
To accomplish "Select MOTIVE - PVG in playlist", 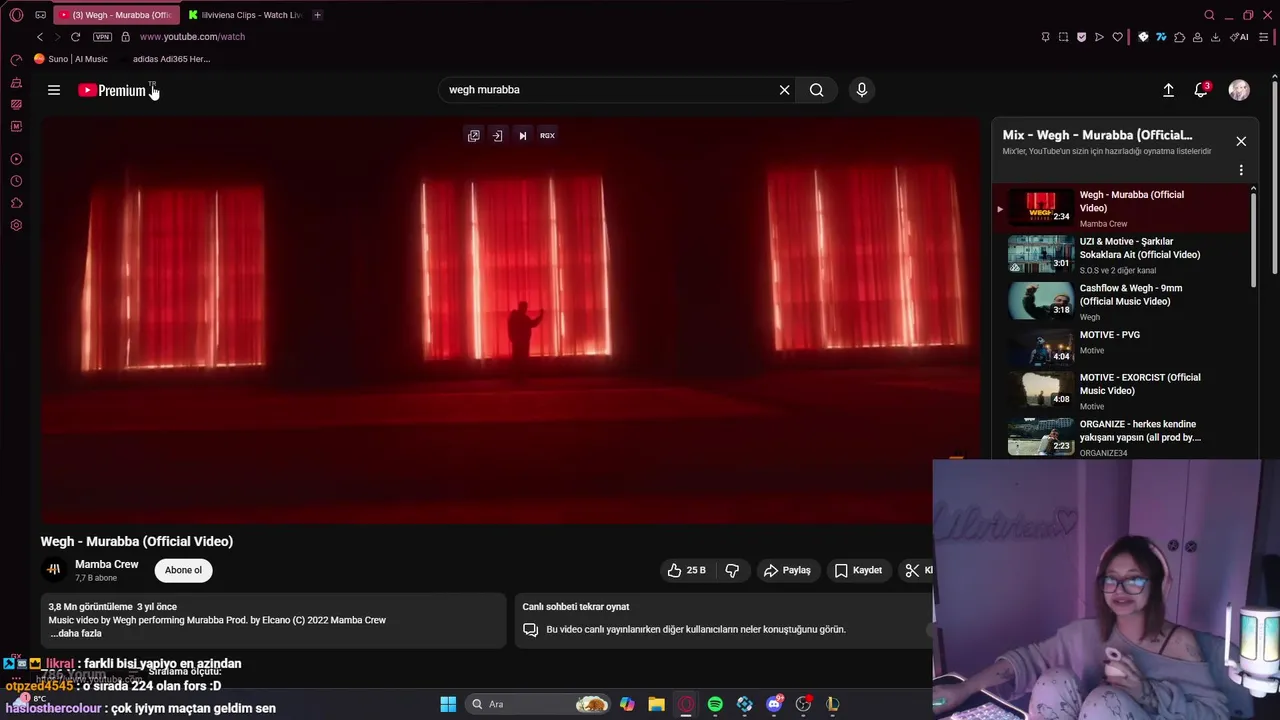I will click(1122, 348).
